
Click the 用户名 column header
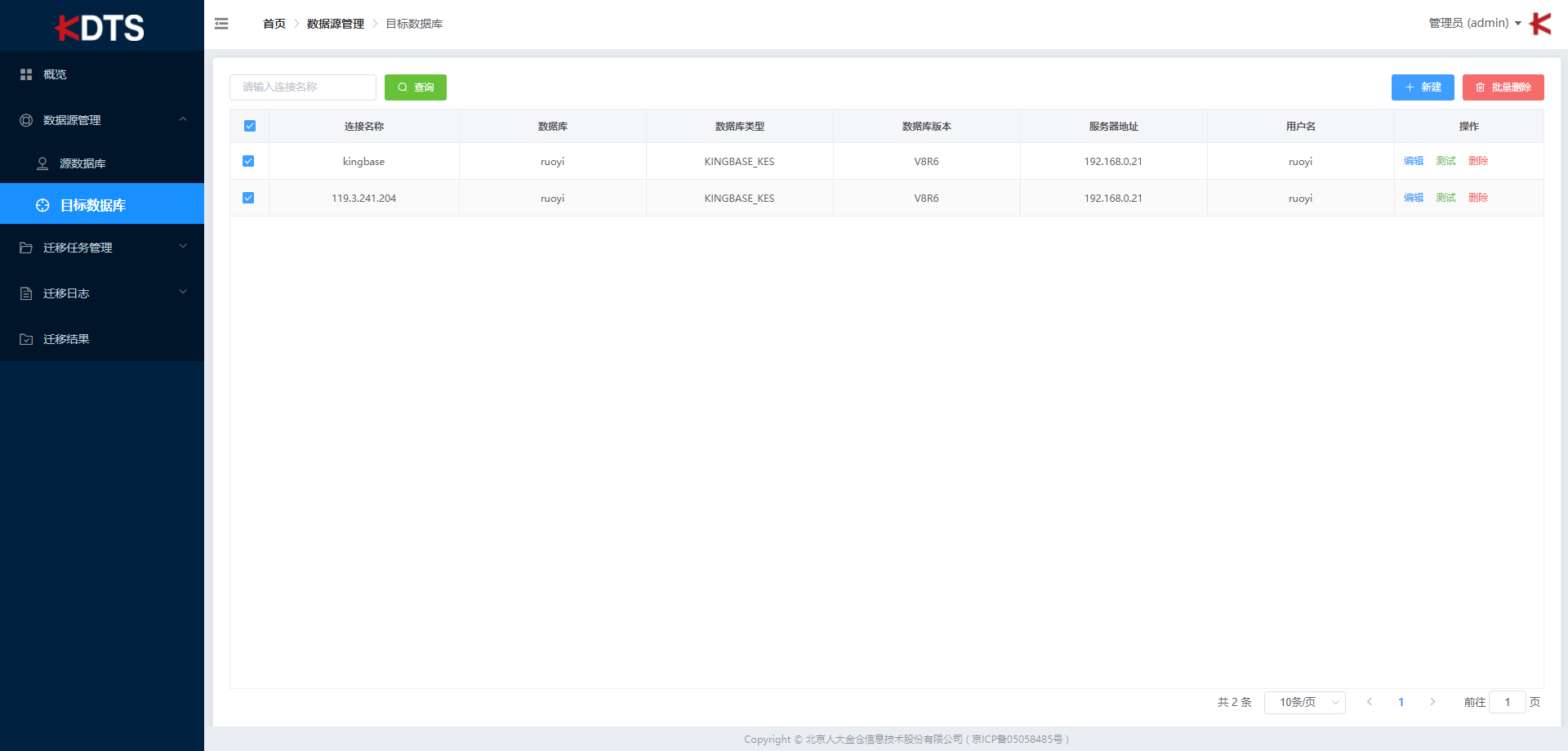1301,127
